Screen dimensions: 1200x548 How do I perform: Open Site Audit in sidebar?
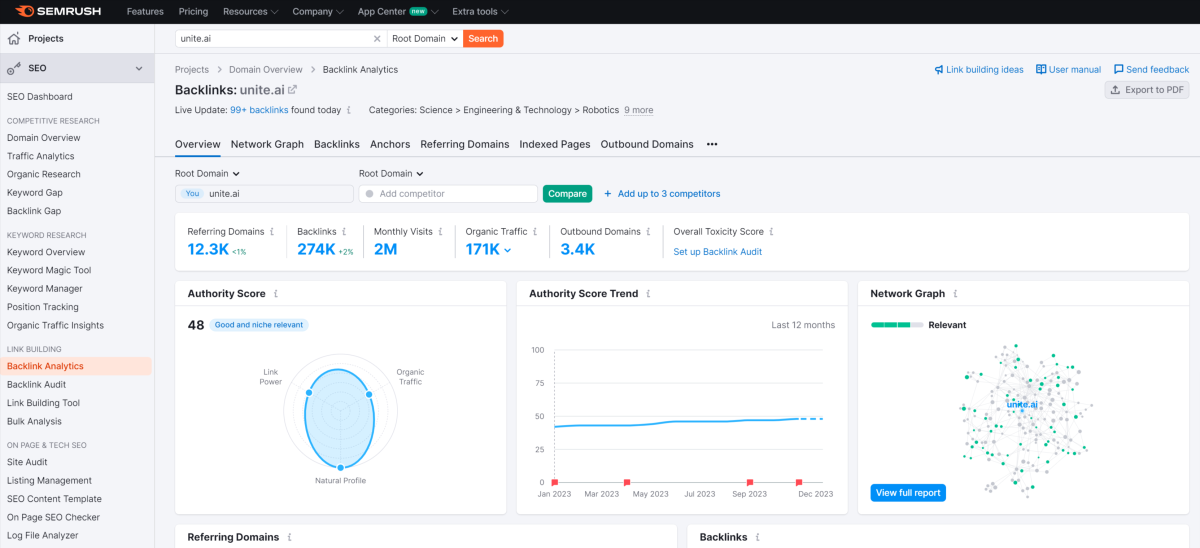(27, 462)
